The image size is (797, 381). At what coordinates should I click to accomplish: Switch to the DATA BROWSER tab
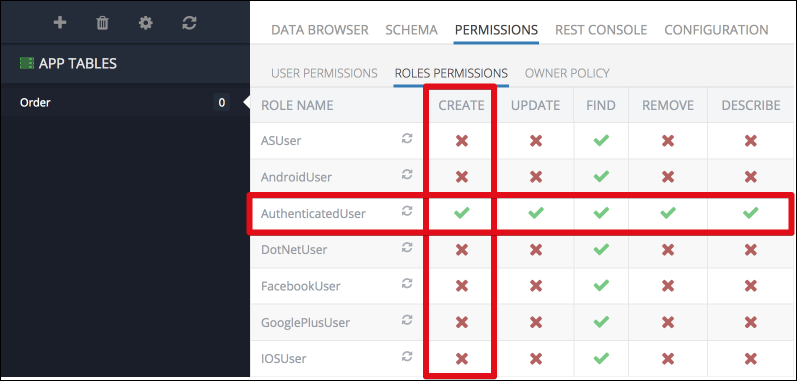tap(320, 30)
